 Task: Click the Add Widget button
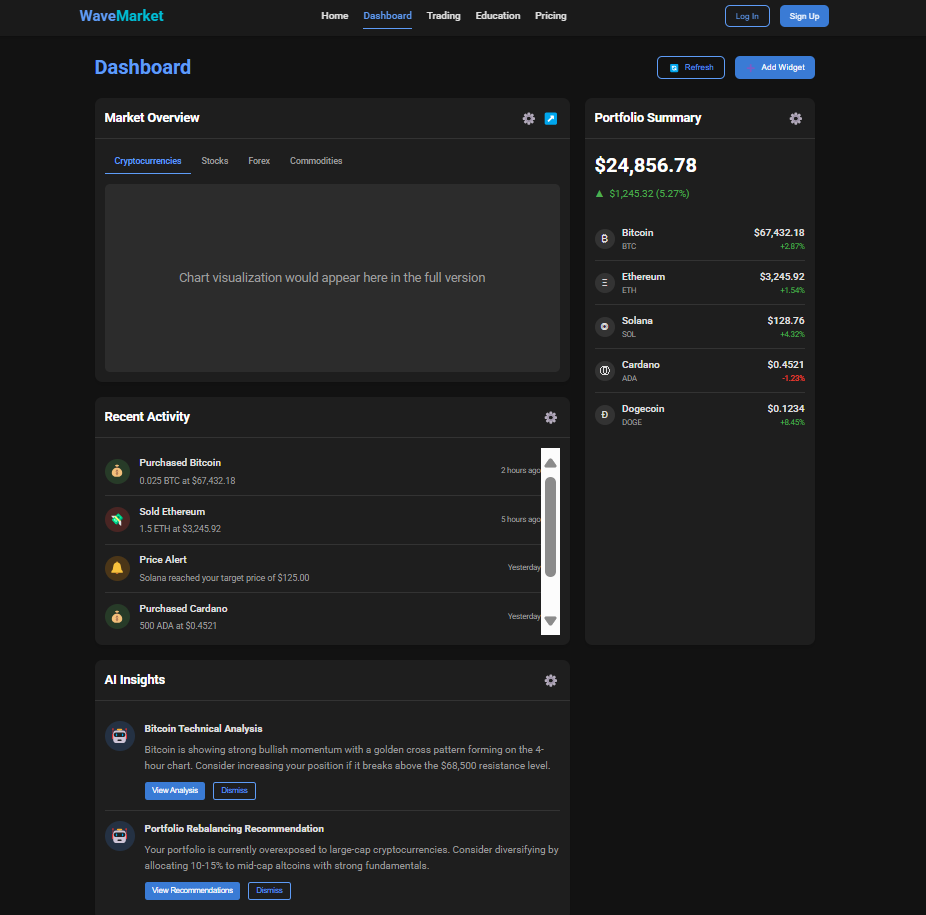pos(775,67)
